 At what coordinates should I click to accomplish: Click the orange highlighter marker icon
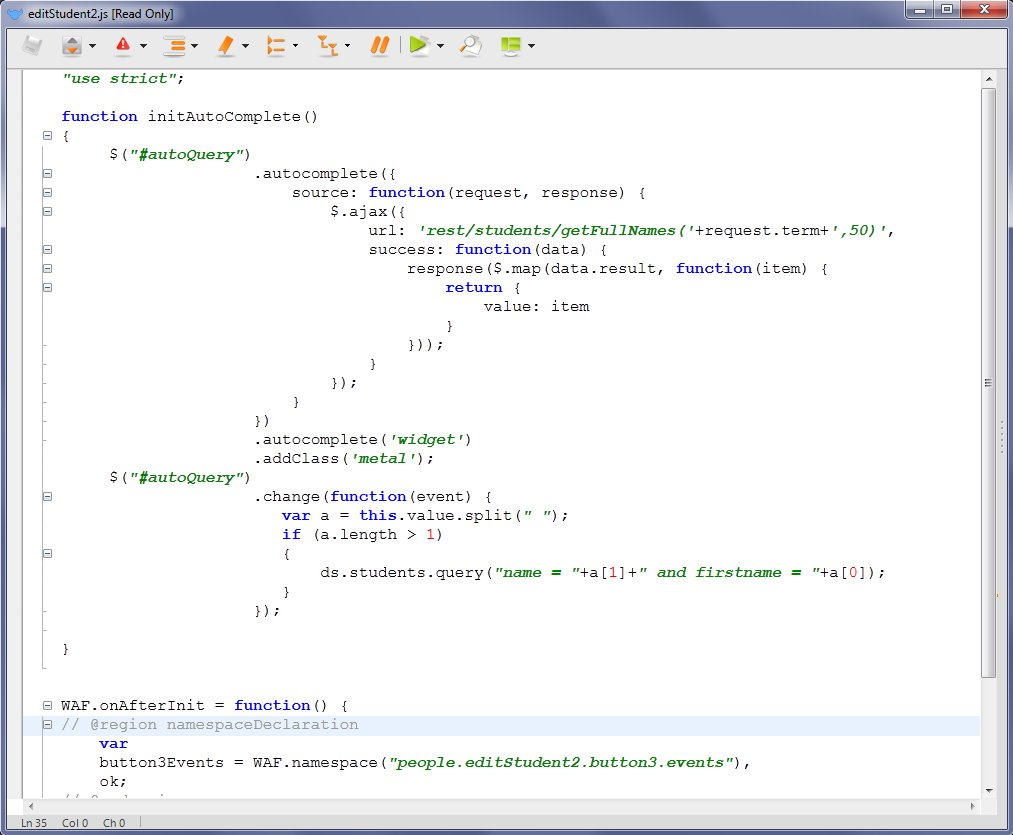tap(225, 45)
